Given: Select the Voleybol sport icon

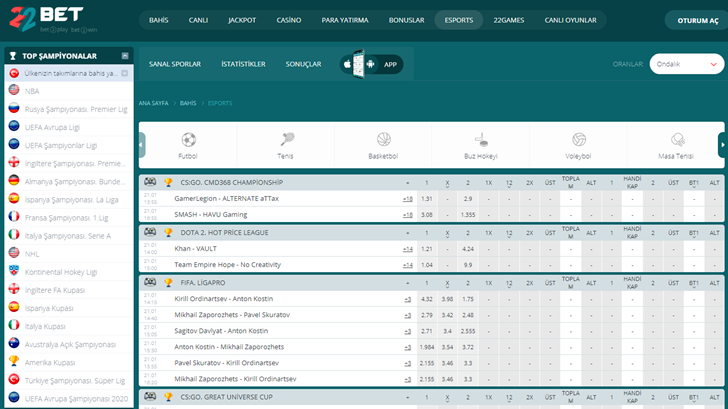Looking at the screenshot, I should (x=578, y=139).
